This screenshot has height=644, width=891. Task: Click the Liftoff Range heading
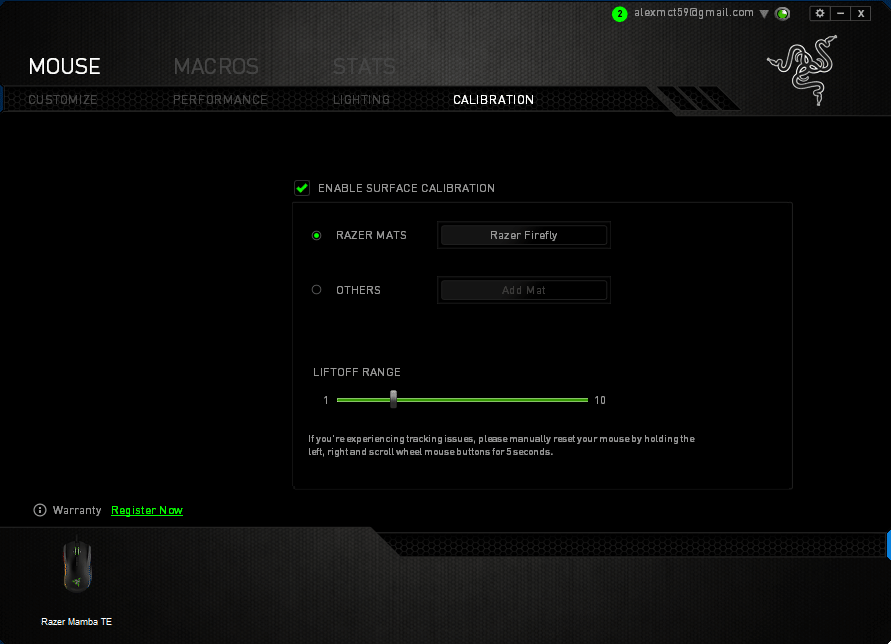pos(357,372)
